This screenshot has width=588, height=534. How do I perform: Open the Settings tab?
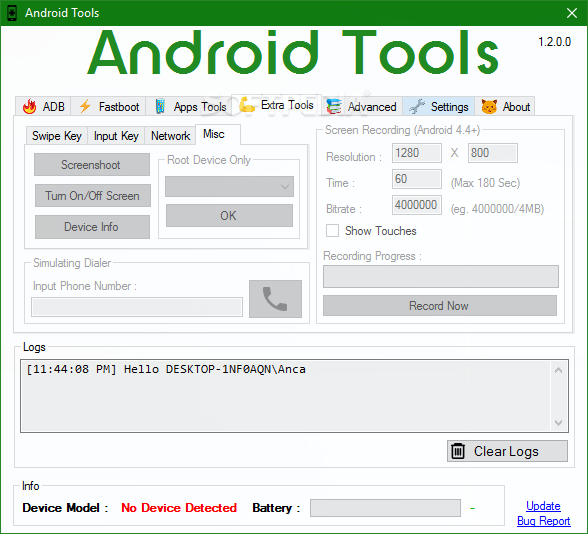tap(439, 106)
